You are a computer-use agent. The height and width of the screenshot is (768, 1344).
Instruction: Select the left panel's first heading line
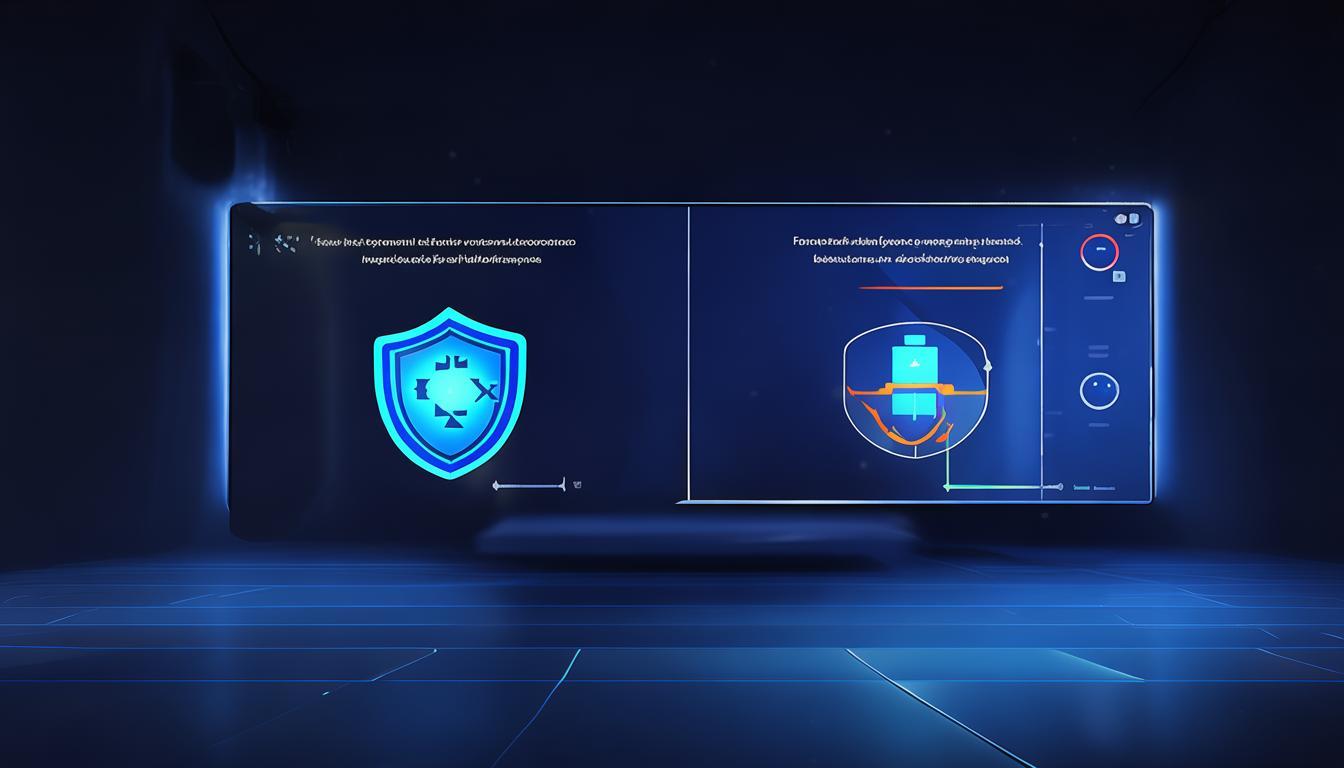(x=443, y=242)
